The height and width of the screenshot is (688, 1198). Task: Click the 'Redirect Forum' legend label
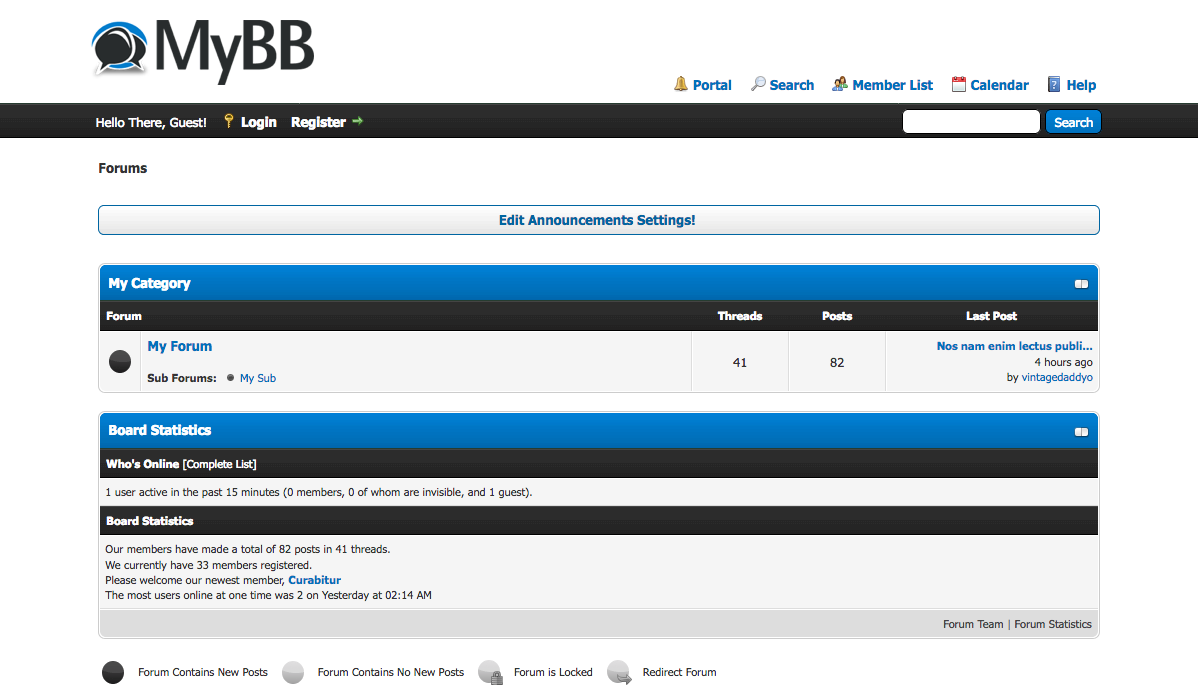(679, 672)
